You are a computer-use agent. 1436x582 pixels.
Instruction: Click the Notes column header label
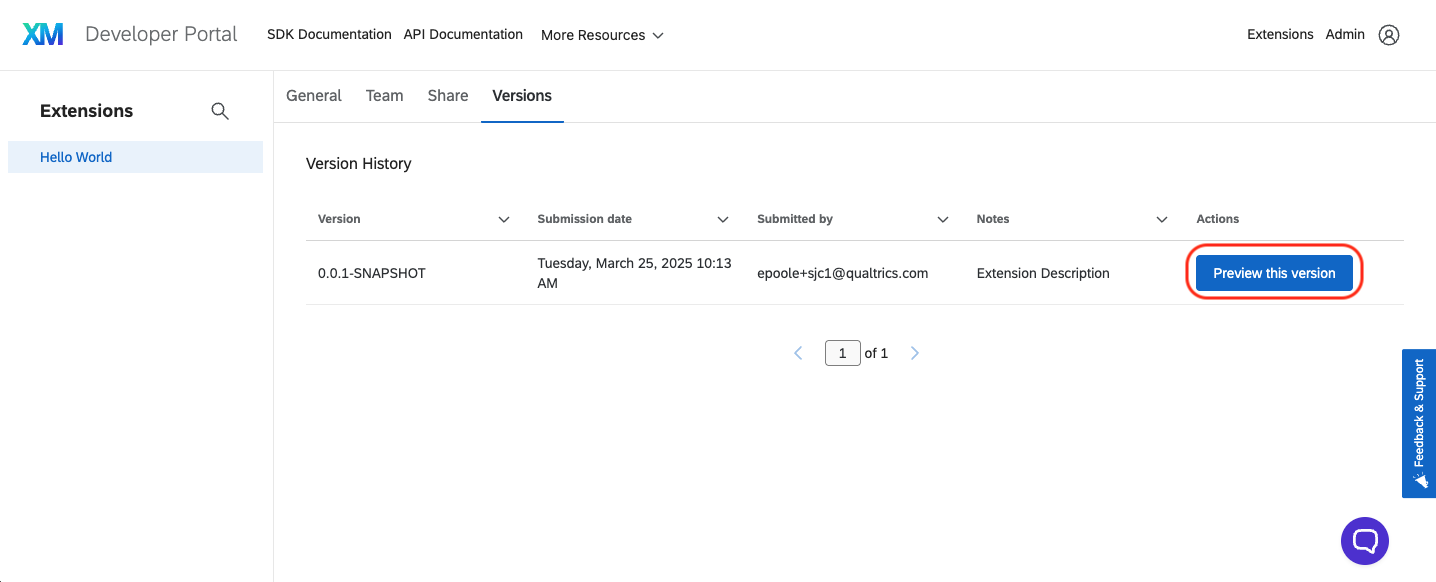pos(993,219)
